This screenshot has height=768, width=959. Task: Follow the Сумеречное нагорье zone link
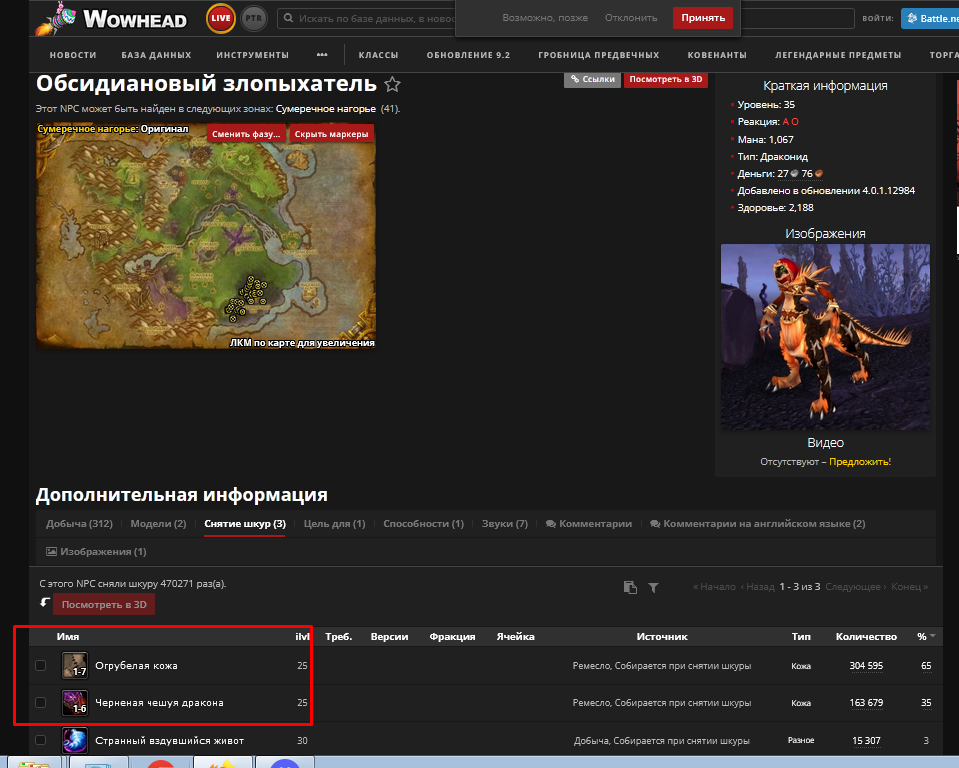coord(326,108)
